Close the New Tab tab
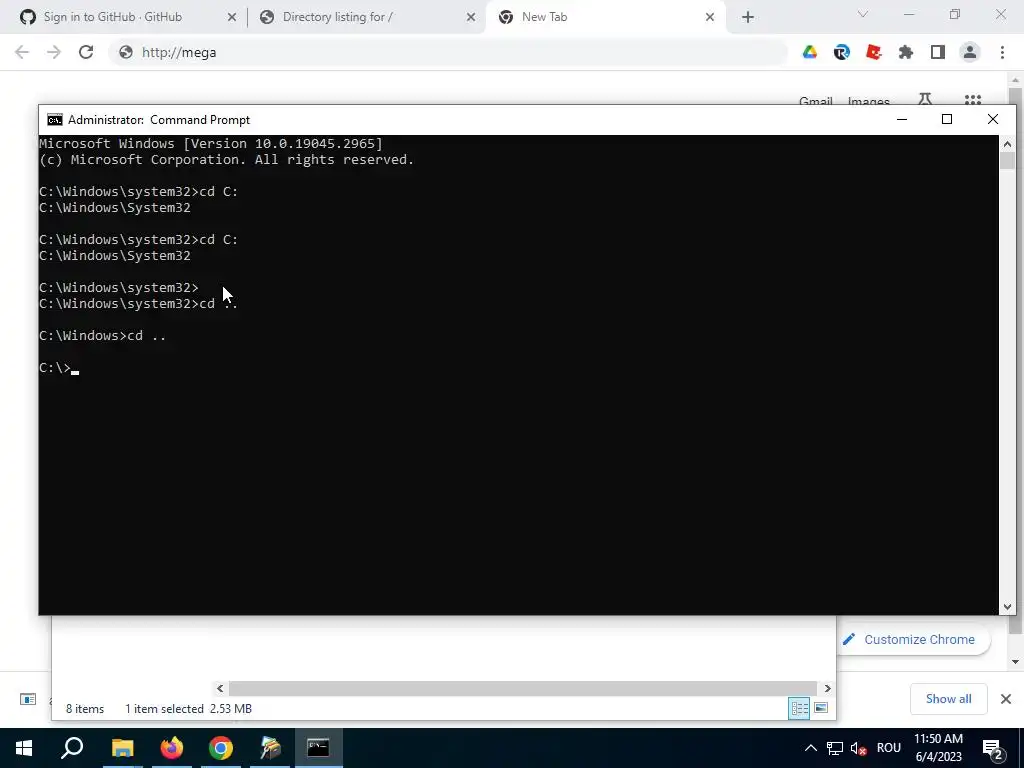 (710, 17)
